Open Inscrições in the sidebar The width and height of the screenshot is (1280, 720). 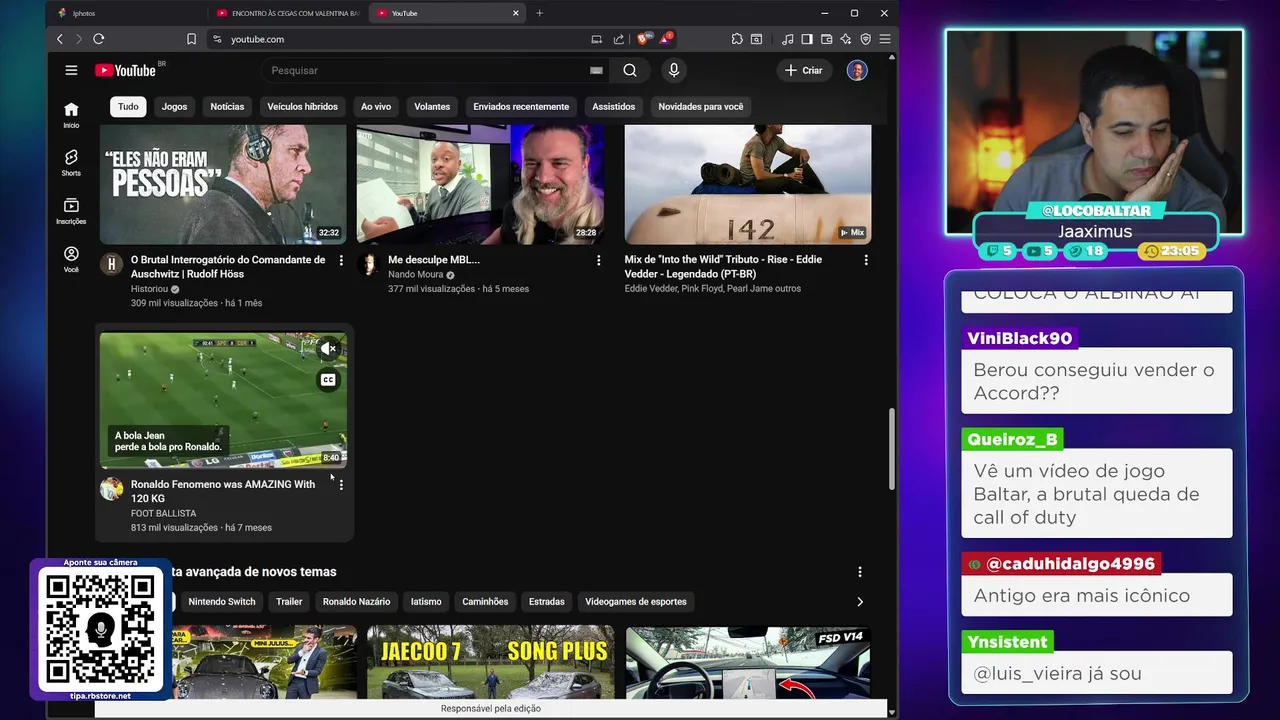click(71, 211)
